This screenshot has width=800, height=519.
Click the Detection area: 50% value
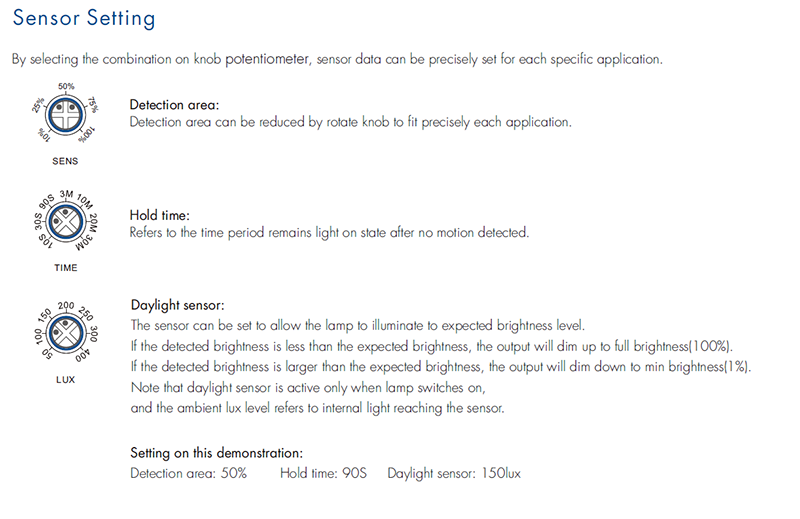click(x=188, y=473)
